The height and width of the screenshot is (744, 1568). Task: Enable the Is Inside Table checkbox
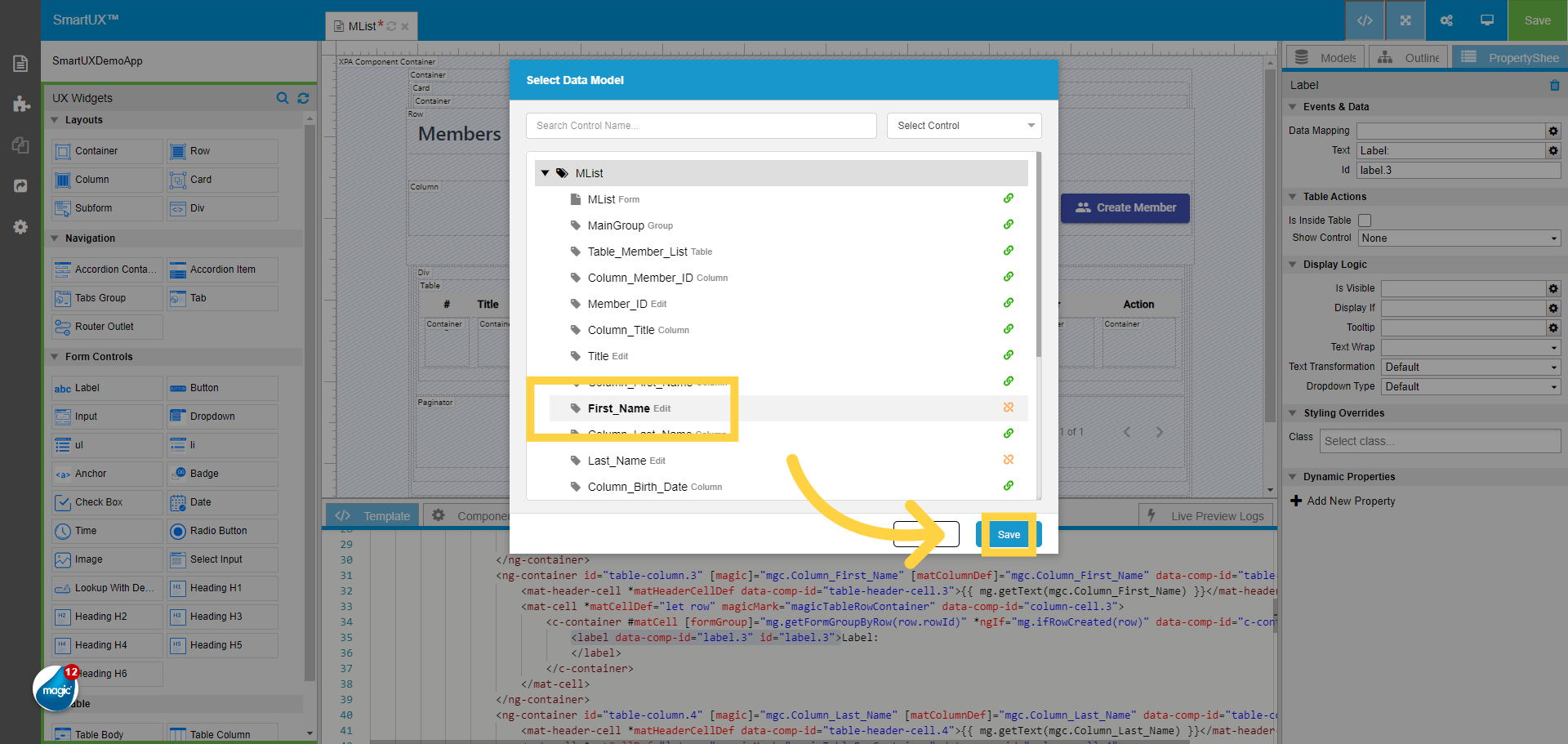click(1365, 221)
